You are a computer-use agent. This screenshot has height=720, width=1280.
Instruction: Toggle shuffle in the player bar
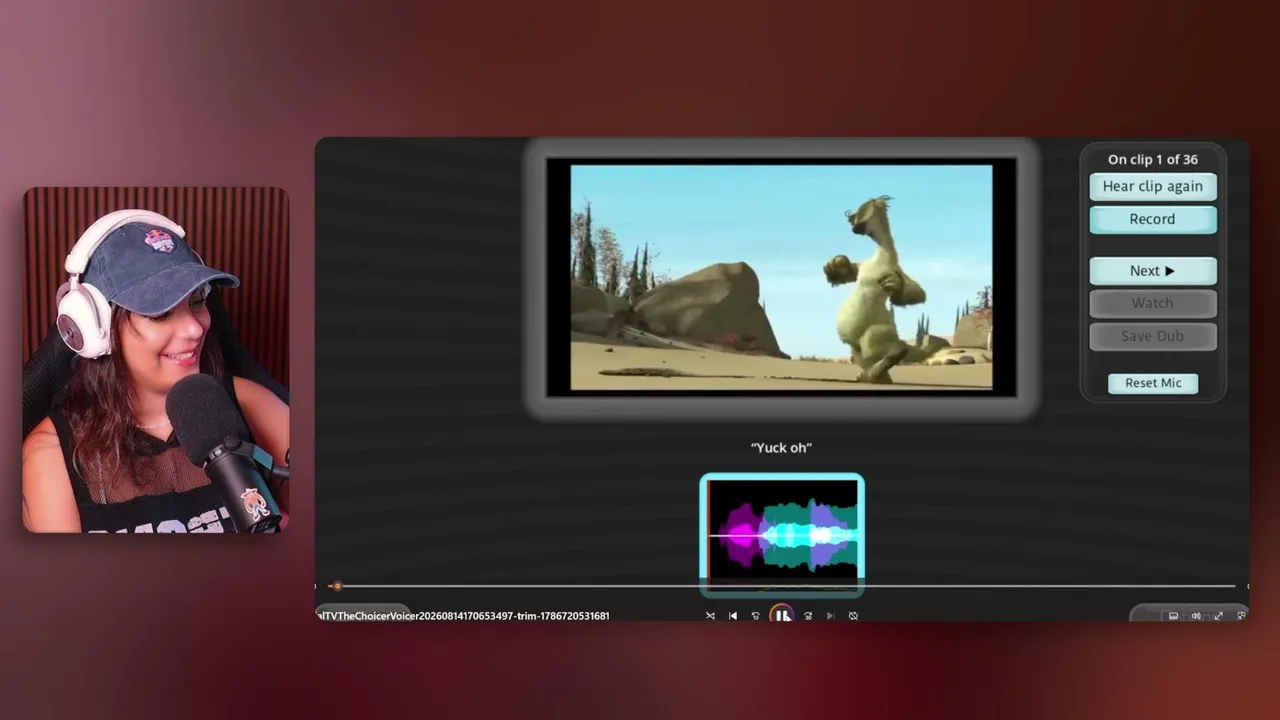(710, 616)
